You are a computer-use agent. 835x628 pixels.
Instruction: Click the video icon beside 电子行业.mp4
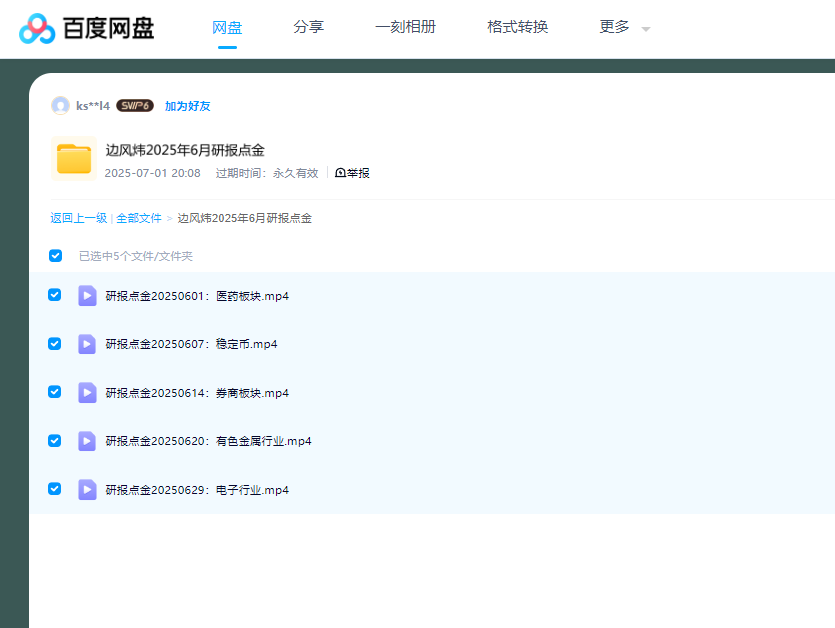click(87, 489)
